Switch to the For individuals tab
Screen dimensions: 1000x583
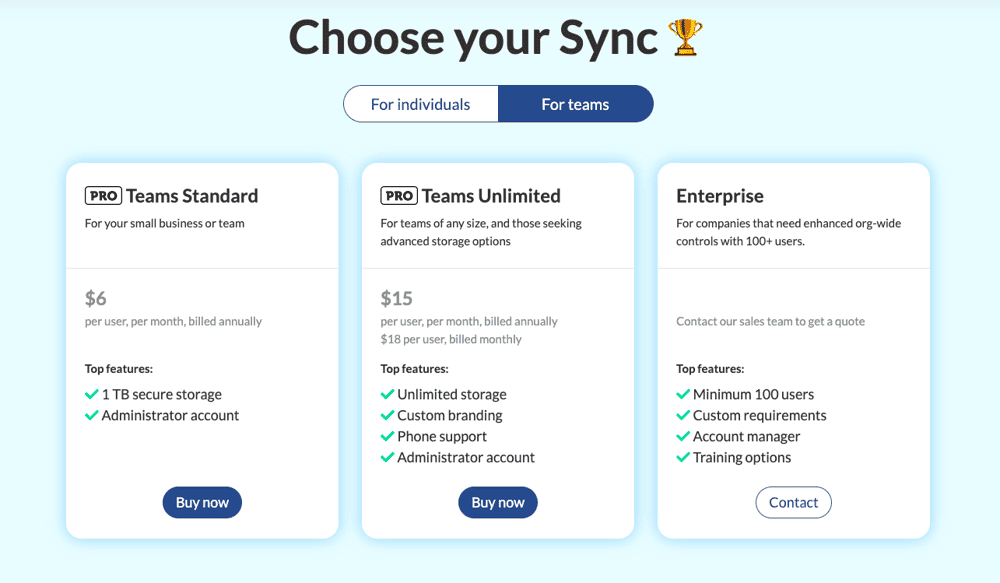(x=421, y=103)
